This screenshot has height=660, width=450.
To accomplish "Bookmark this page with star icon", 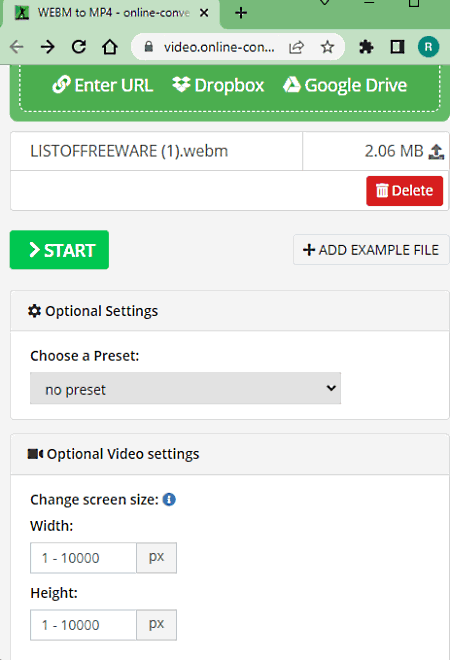I will [327, 47].
